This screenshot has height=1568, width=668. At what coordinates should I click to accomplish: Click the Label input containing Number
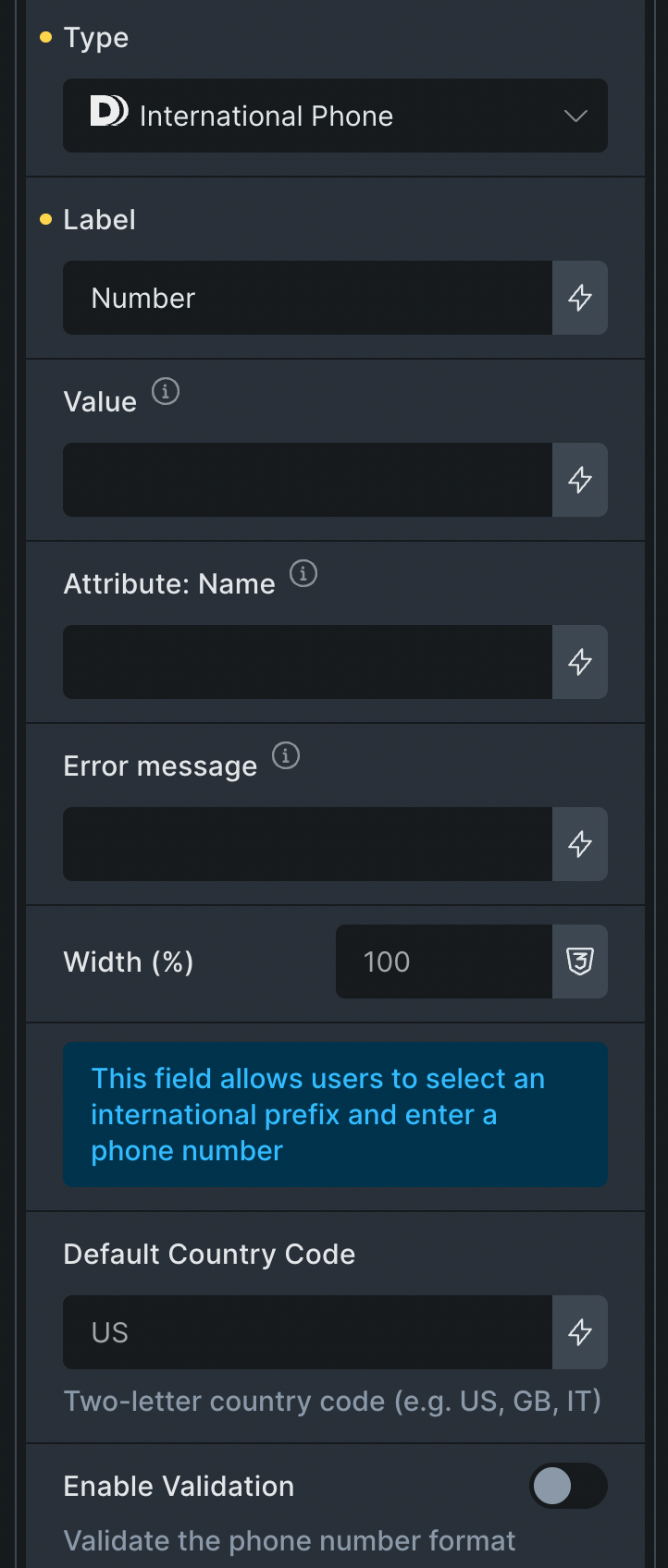coord(307,298)
